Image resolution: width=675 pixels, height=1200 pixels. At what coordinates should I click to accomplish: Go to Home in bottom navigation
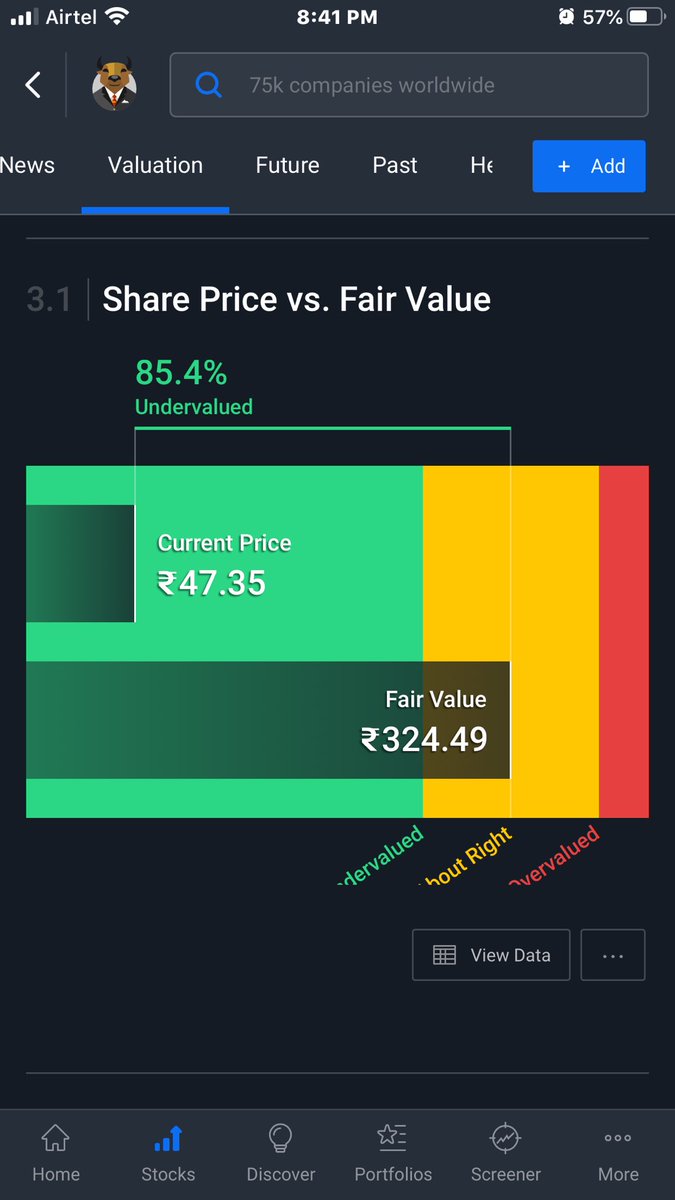coord(55,1152)
